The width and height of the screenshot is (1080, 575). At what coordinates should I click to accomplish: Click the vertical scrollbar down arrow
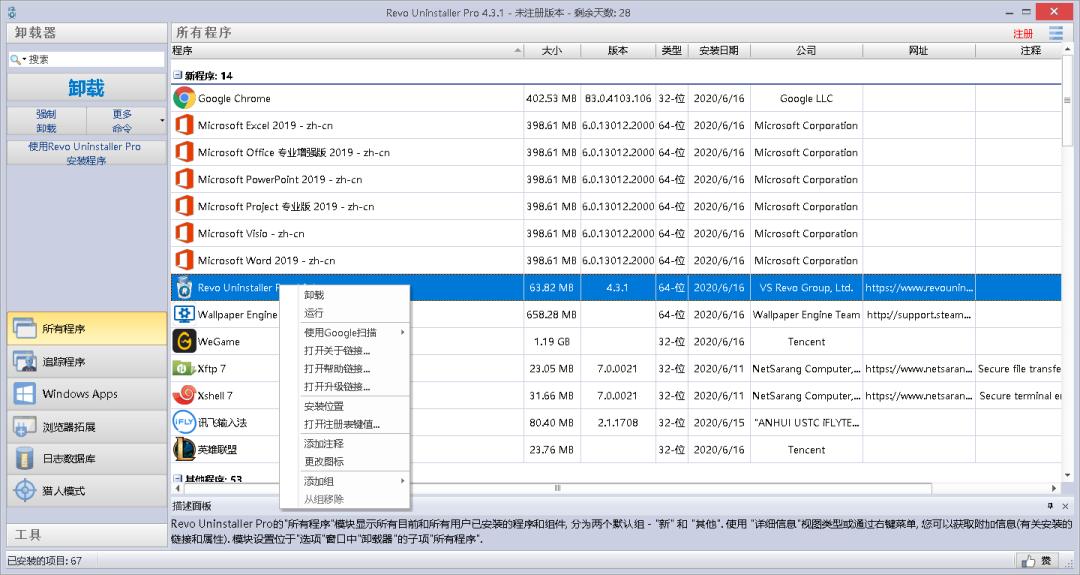click(1068, 474)
